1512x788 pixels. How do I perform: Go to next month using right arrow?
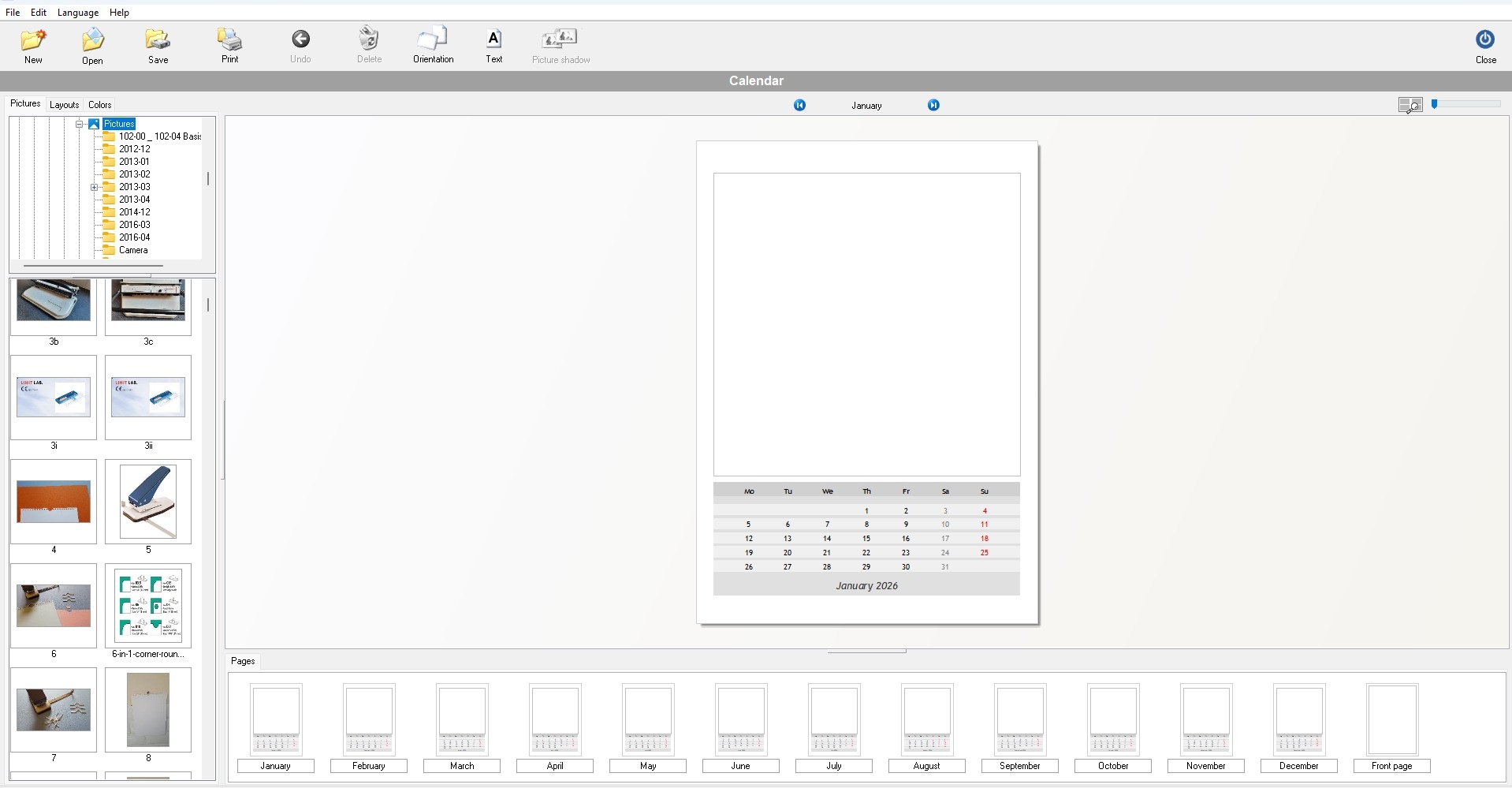tap(933, 105)
